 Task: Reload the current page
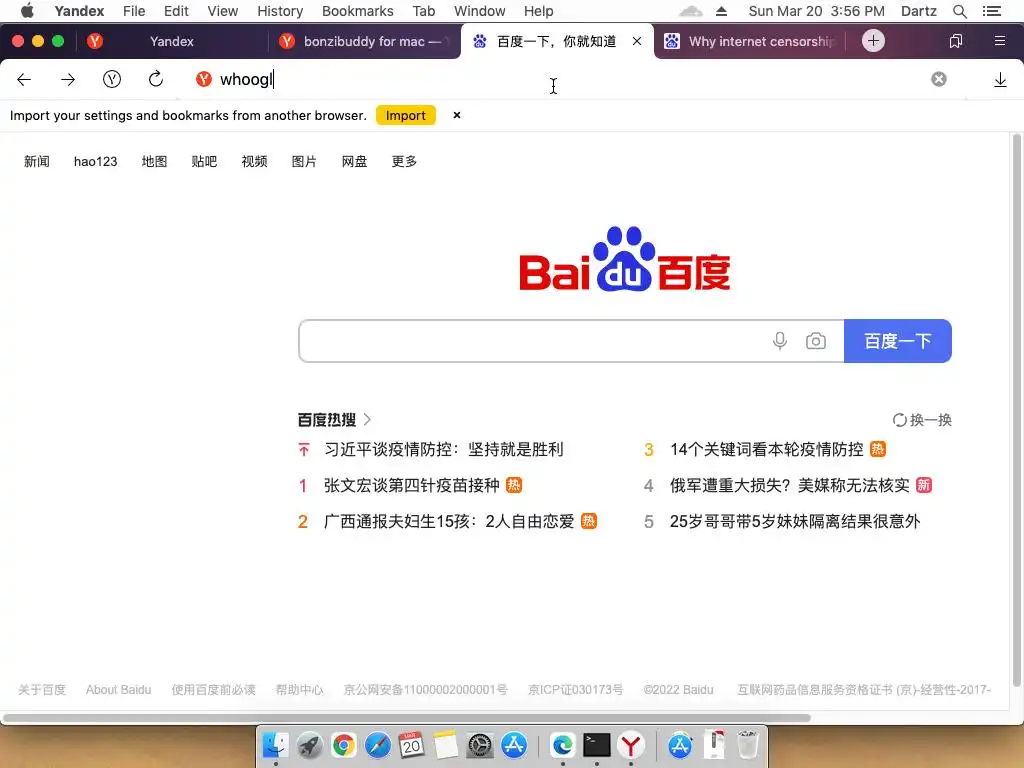click(x=155, y=80)
